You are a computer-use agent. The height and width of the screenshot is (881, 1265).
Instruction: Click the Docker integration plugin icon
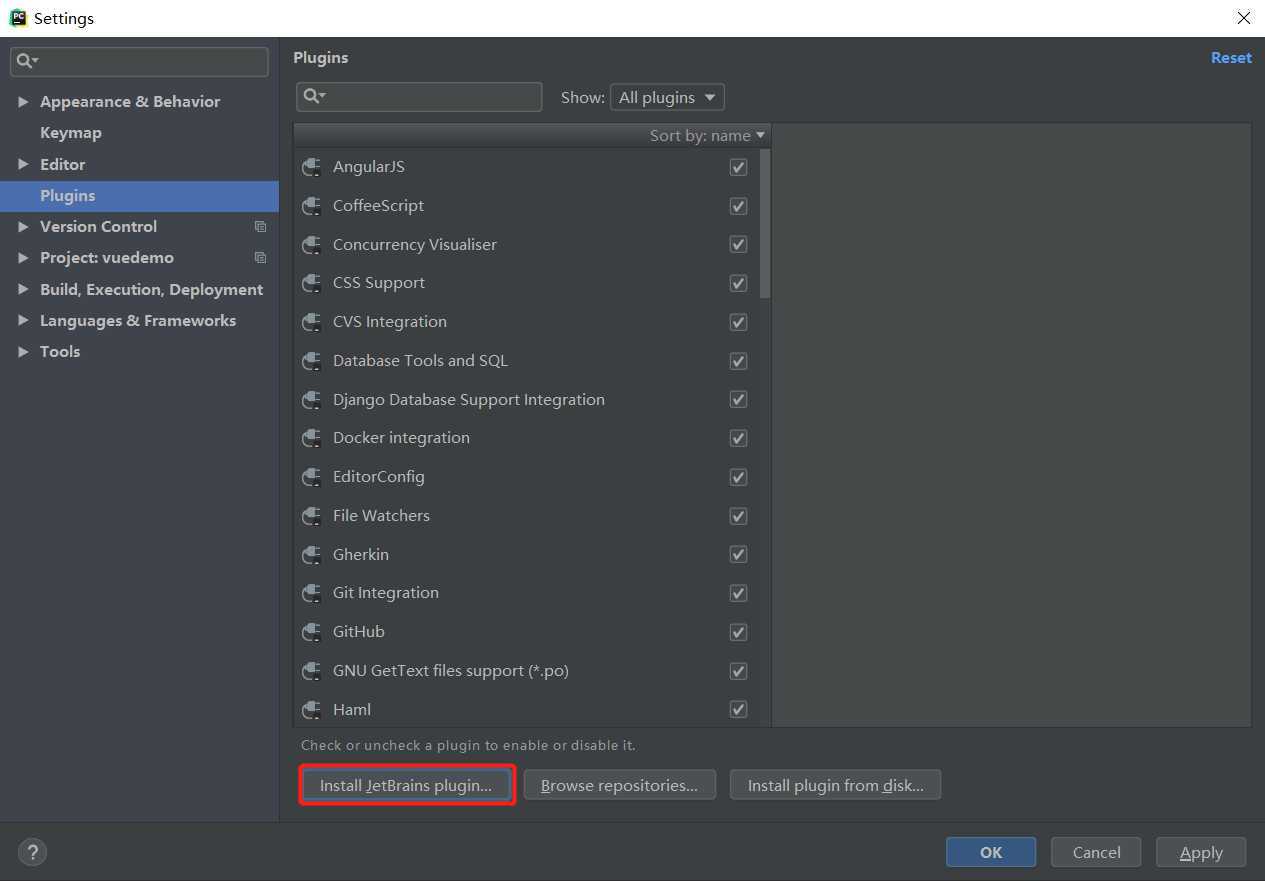311,438
